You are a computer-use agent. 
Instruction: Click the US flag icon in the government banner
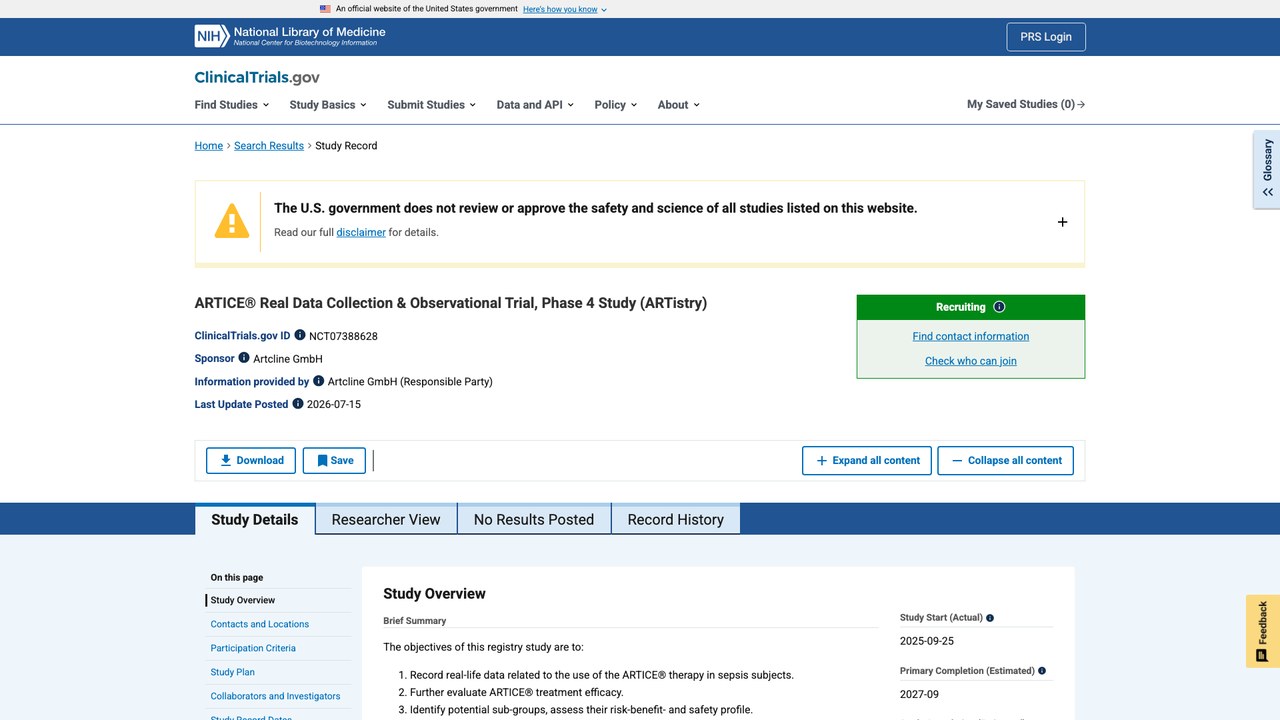(325, 9)
